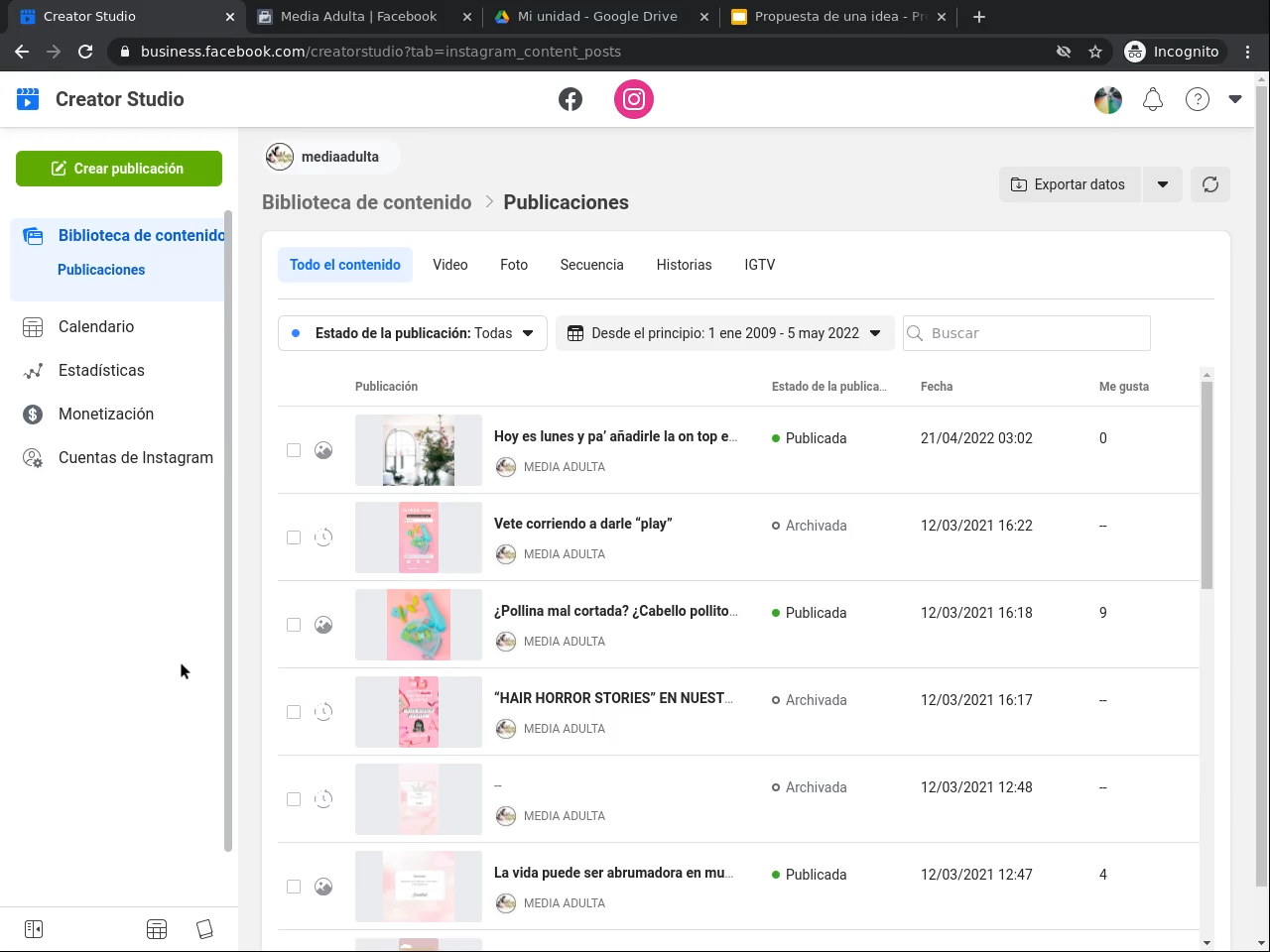The image size is (1270, 952).
Task: Open the account caret menu in header
Action: click(x=1235, y=99)
